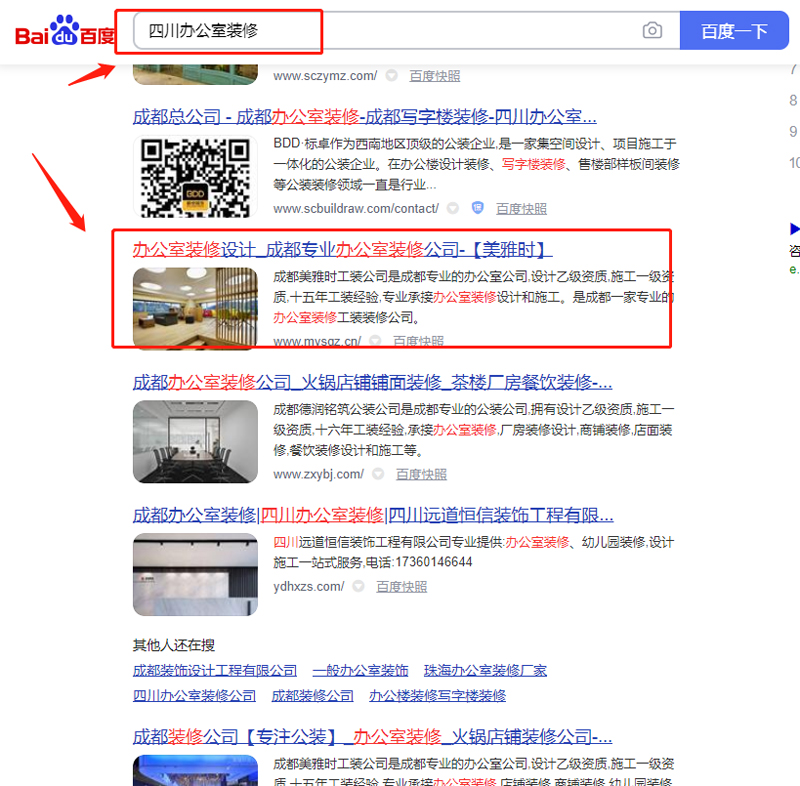Open 百度快照 for www.zxybj.com/
Image resolution: width=800 pixels, height=786 pixels.
(421, 474)
